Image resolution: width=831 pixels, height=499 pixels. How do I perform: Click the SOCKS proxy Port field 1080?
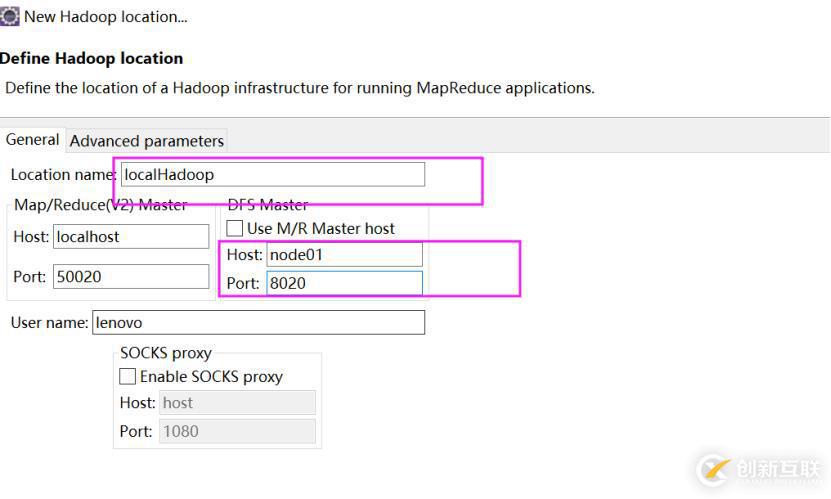tap(237, 432)
